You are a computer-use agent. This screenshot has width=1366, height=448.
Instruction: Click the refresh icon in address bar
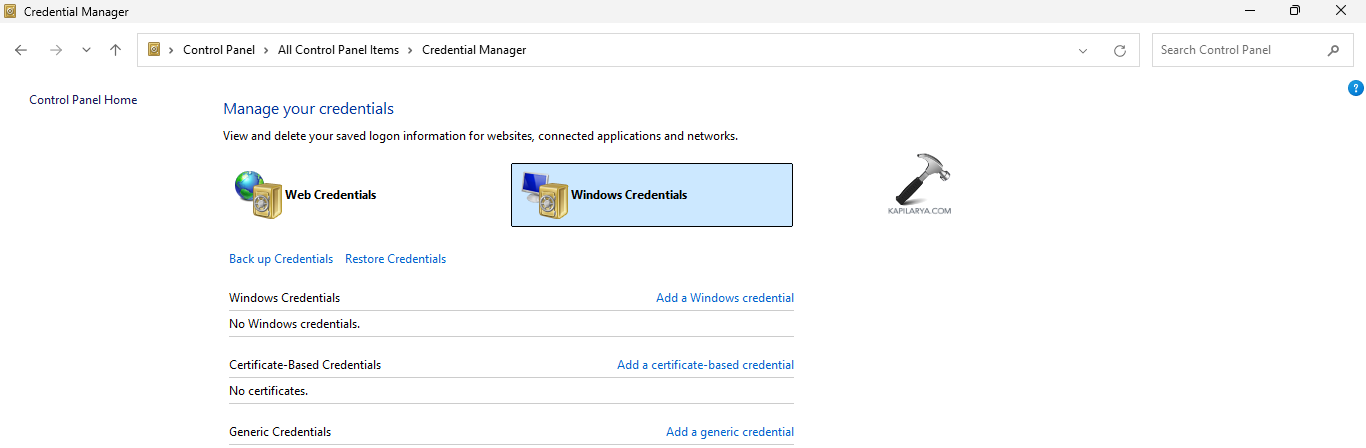click(1119, 50)
